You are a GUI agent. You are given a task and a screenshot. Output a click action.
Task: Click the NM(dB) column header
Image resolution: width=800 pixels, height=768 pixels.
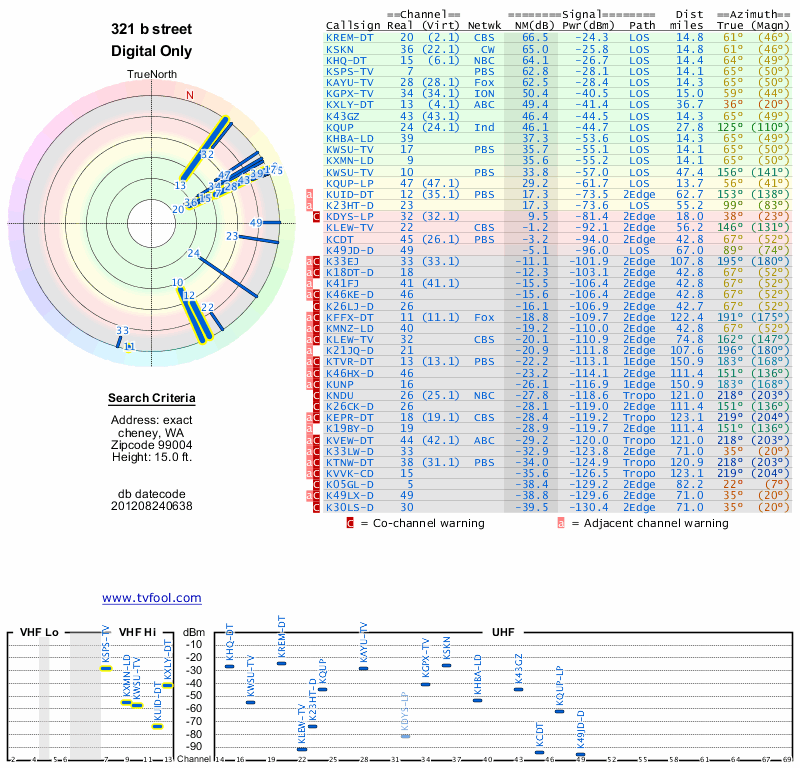535,26
